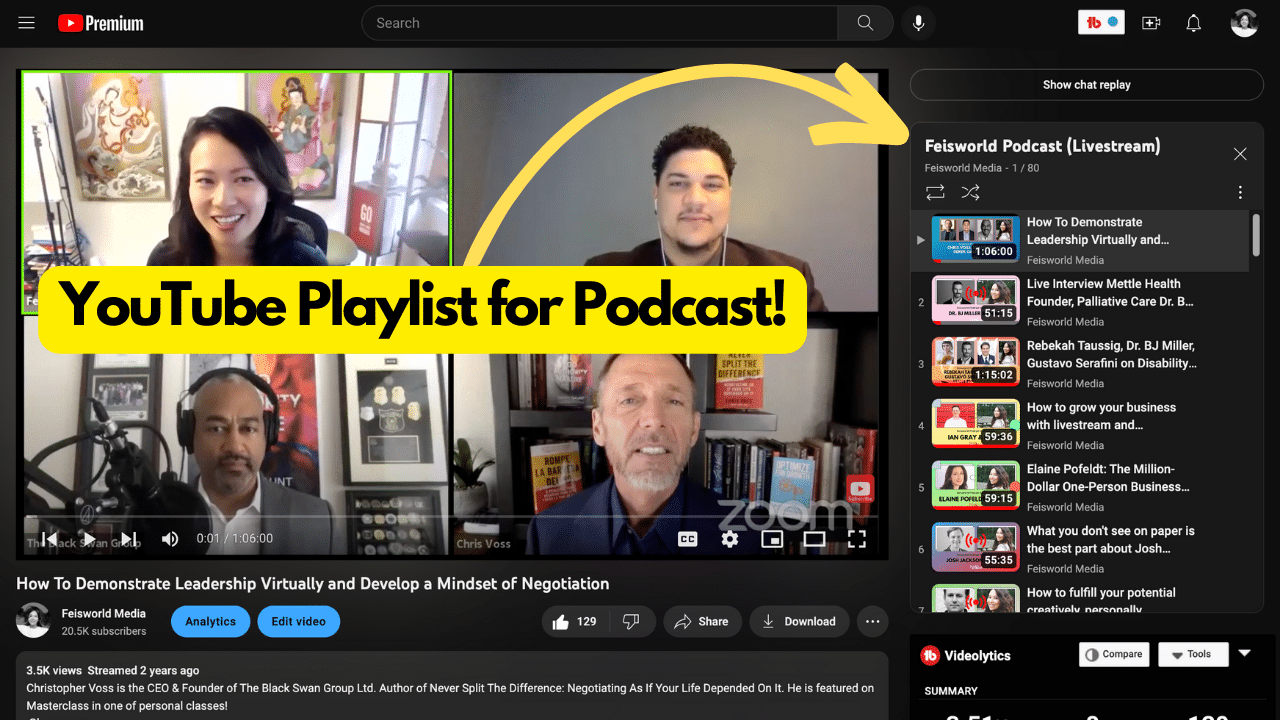Open the notifications bell

[x=1193, y=23]
